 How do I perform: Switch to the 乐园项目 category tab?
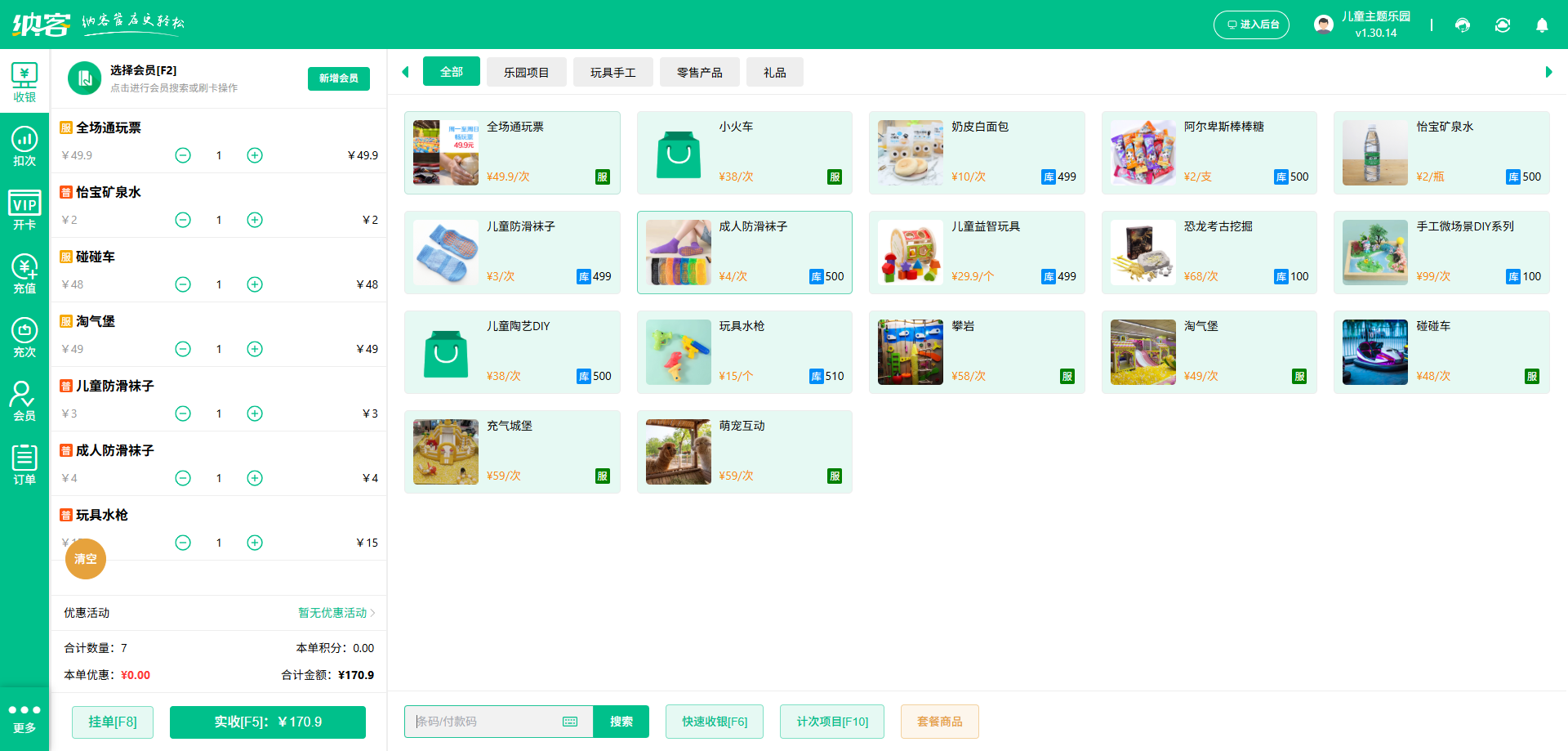click(526, 72)
